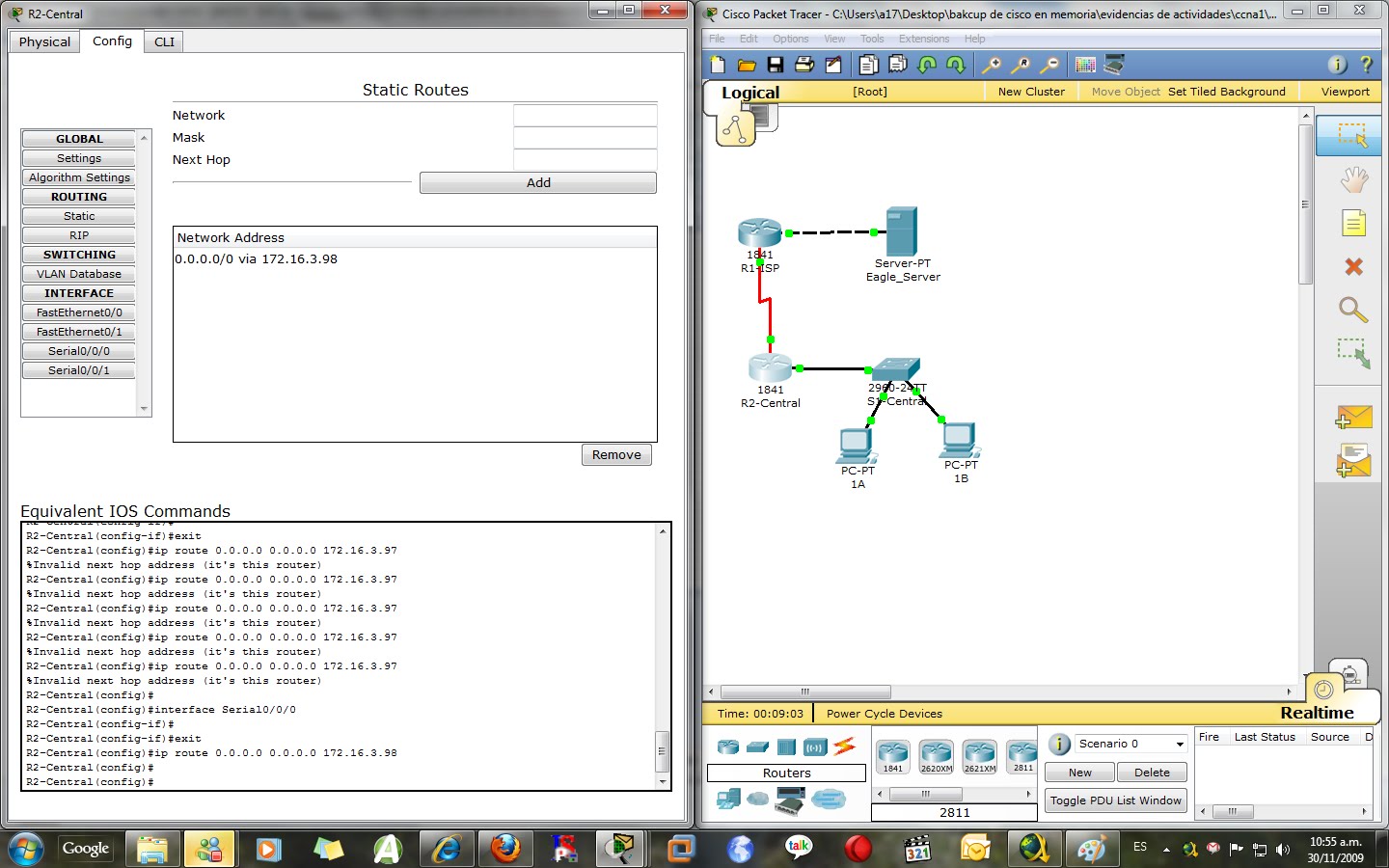This screenshot has width=1389, height=868.
Task: Click the Next Hop input field
Action: [x=585, y=160]
